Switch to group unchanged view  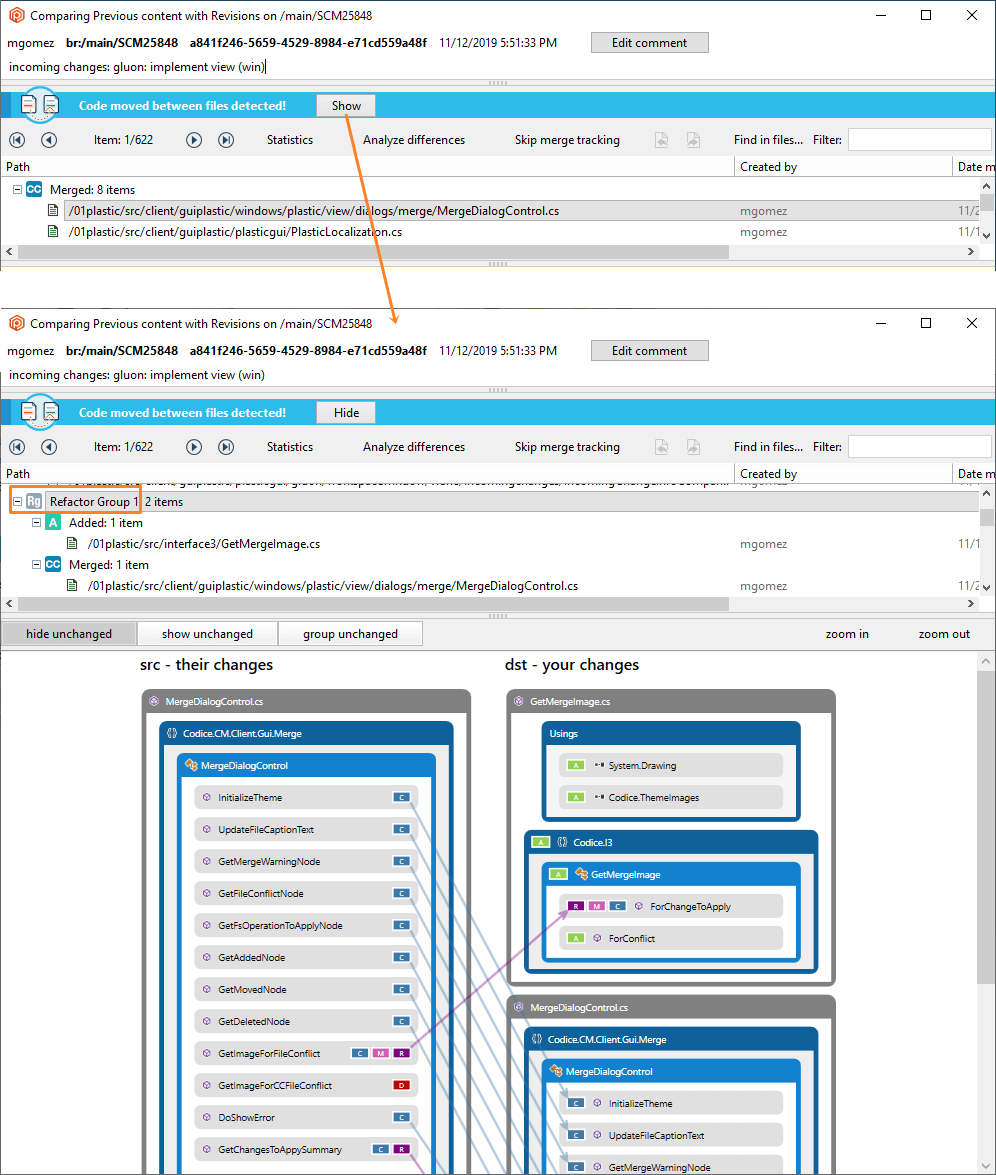click(x=350, y=634)
